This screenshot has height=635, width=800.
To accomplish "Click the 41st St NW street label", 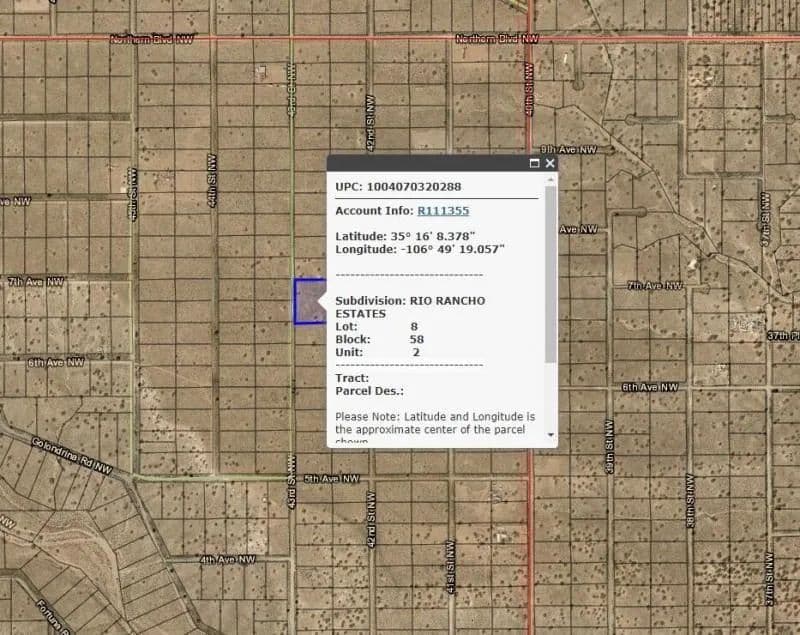I will (451, 570).
